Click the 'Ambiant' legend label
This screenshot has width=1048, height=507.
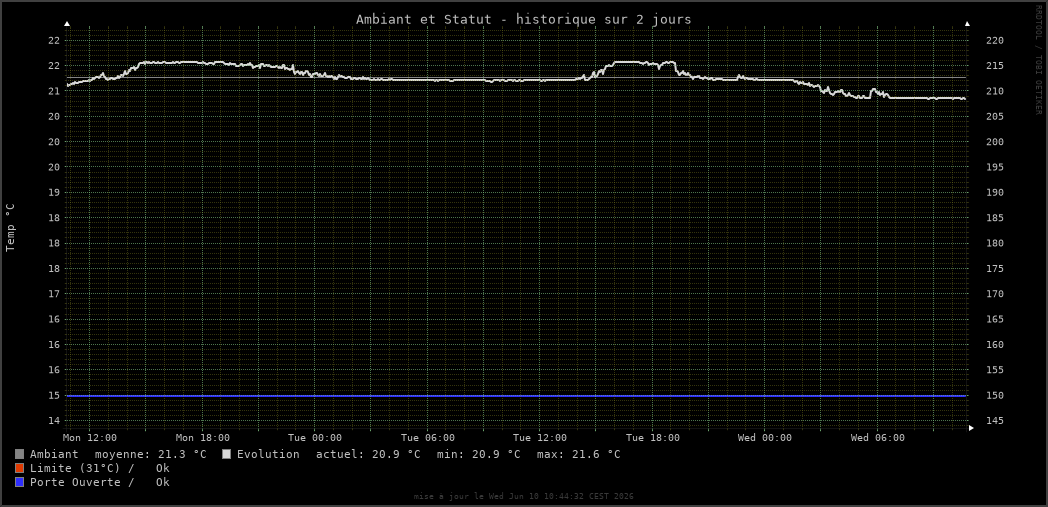click(54, 454)
